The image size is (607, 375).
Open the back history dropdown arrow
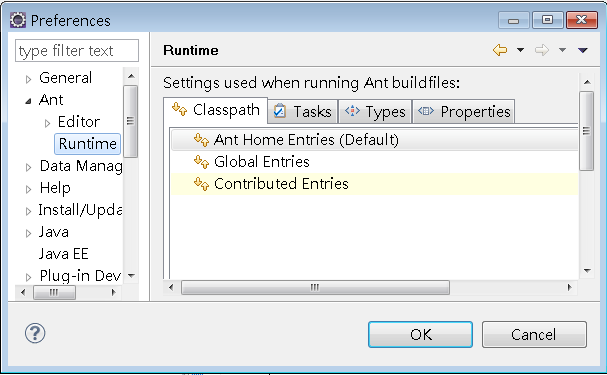[x=521, y=50]
